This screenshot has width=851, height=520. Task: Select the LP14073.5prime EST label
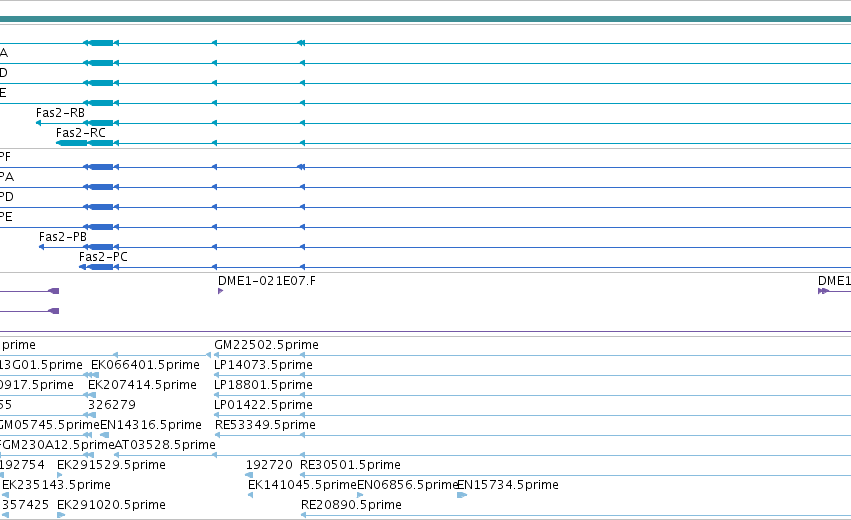pyautogui.click(x=263, y=365)
